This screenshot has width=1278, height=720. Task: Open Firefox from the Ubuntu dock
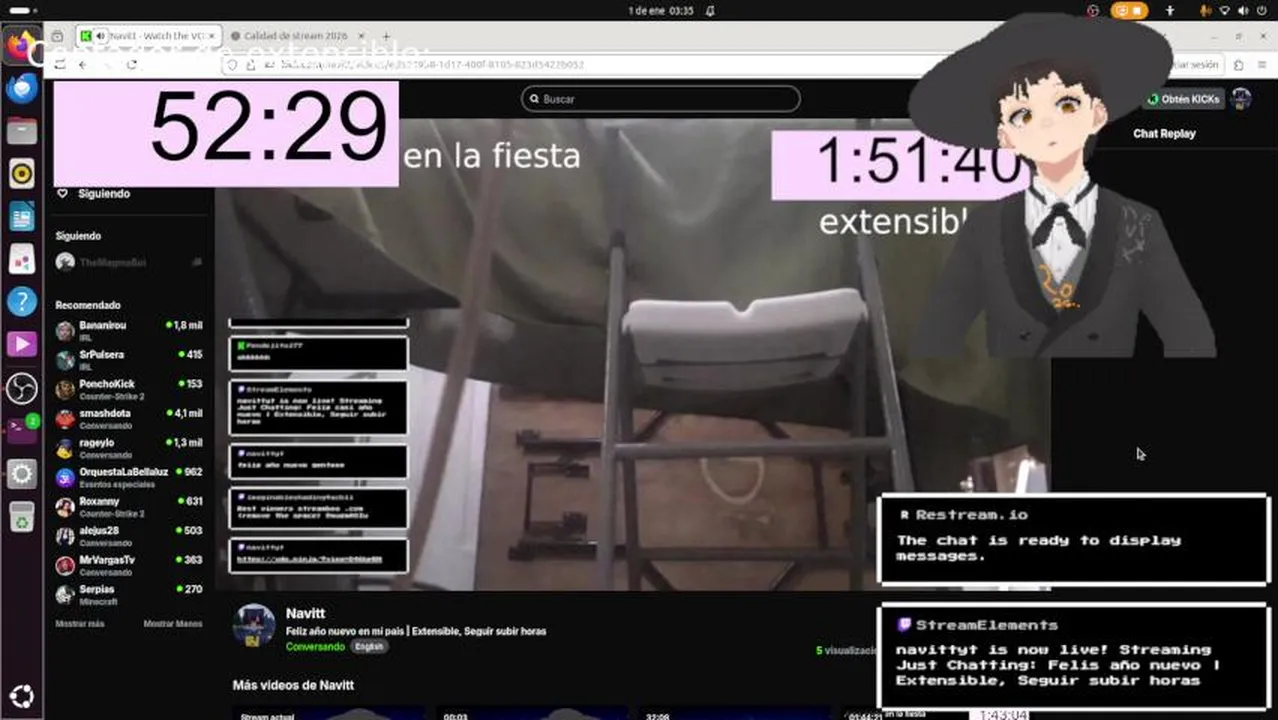point(21,45)
